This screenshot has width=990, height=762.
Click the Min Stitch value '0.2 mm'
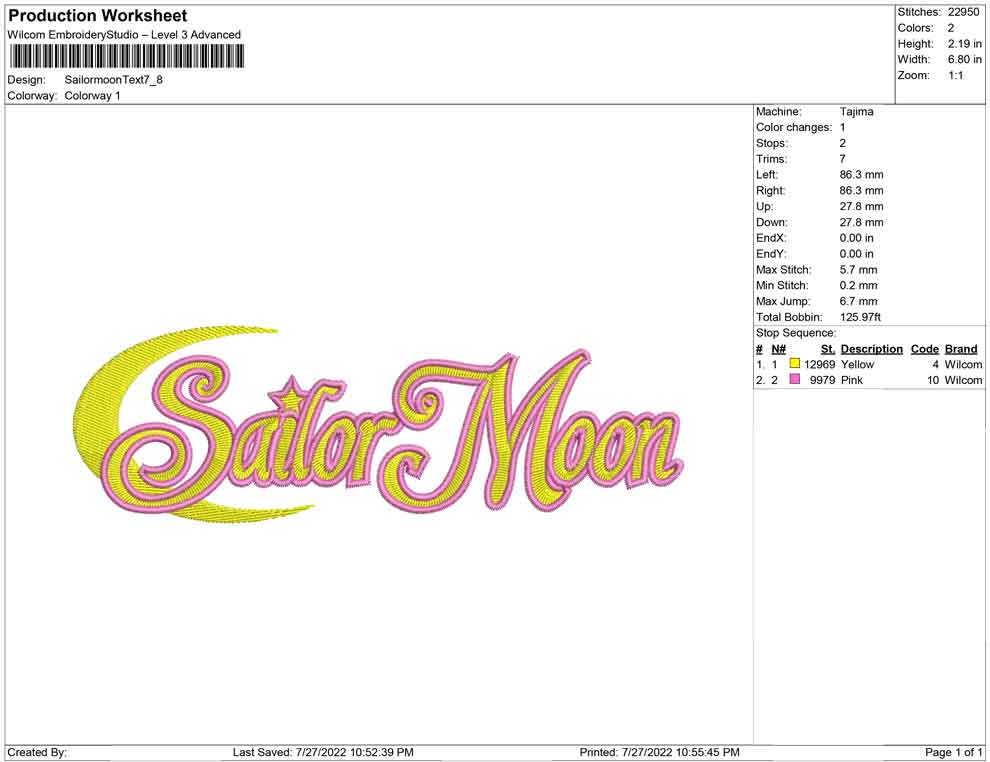coord(859,285)
